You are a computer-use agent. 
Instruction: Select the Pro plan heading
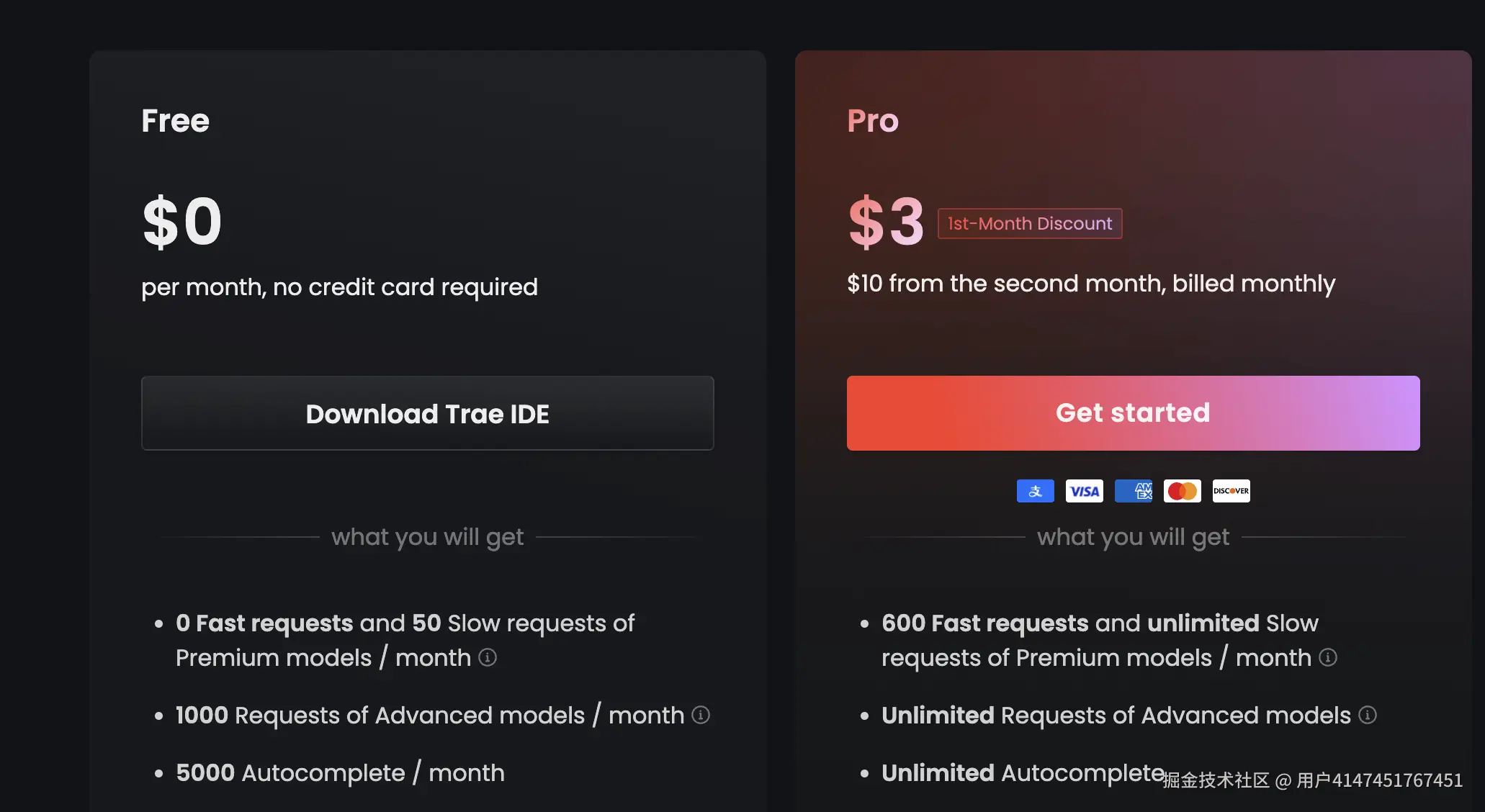coord(873,120)
